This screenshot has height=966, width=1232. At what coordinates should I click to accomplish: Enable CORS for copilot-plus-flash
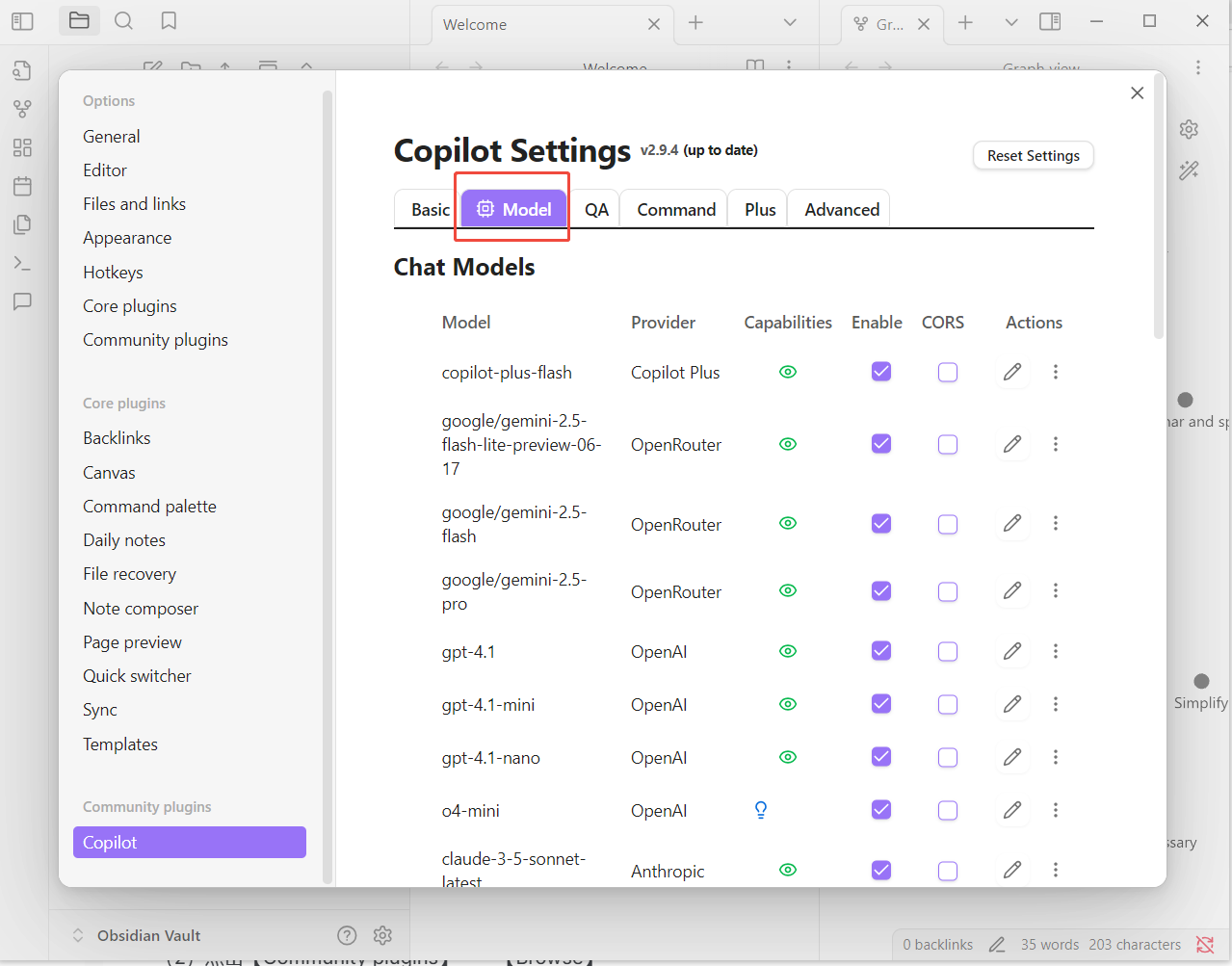pos(948,372)
